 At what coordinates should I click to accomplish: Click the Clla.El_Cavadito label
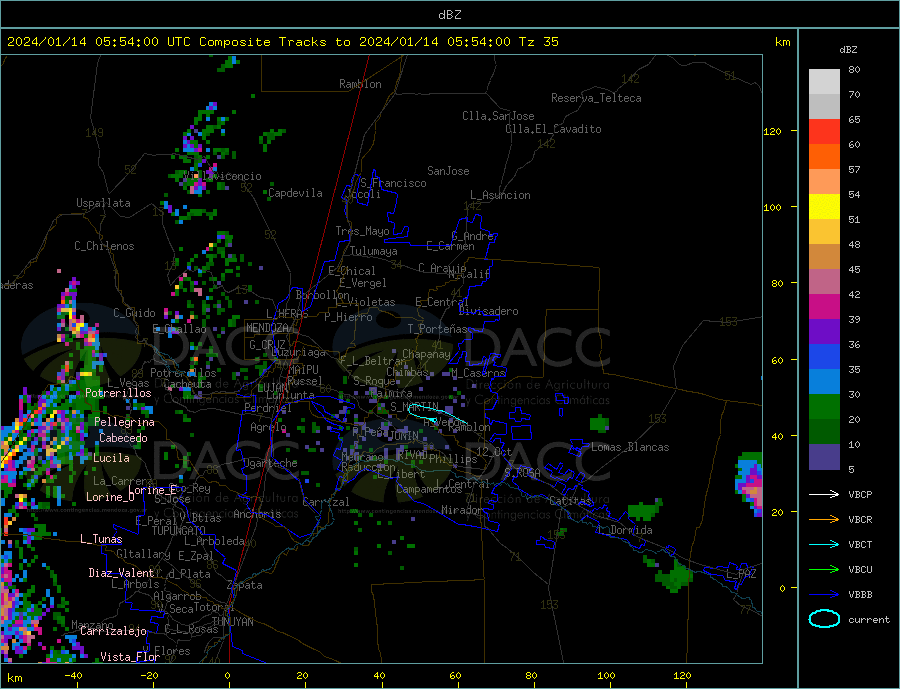(553, 129)
